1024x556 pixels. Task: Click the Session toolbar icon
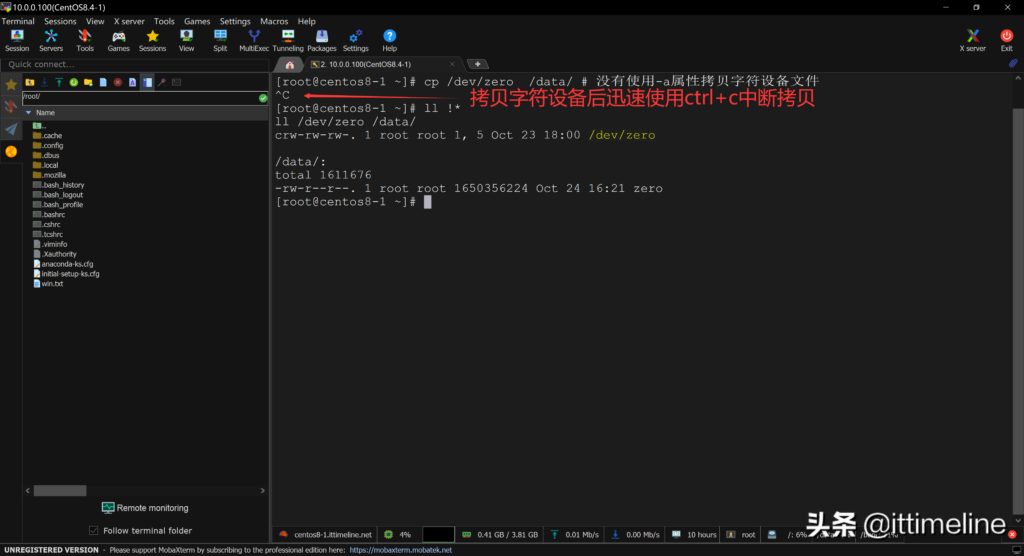click(x=17, y=40)
